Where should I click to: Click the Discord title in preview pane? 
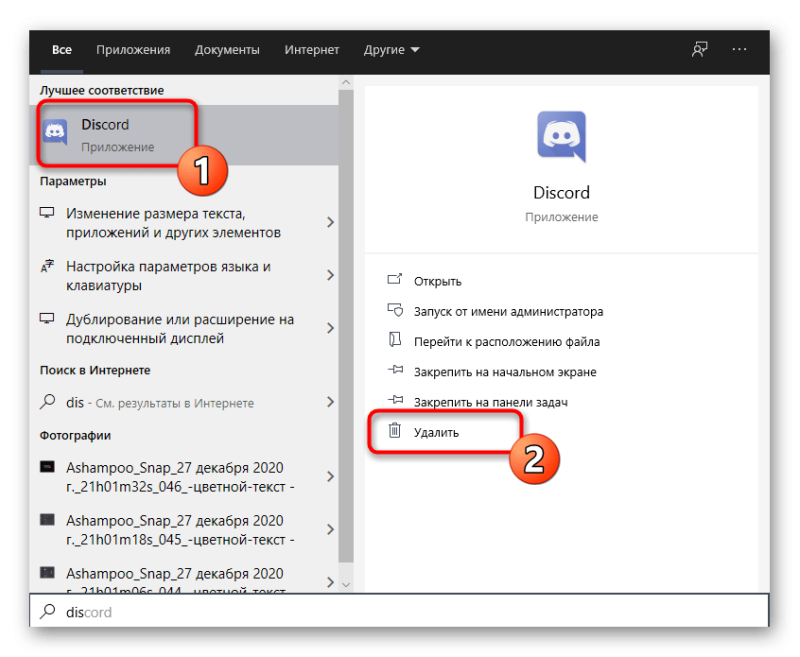tap(561, 192)
